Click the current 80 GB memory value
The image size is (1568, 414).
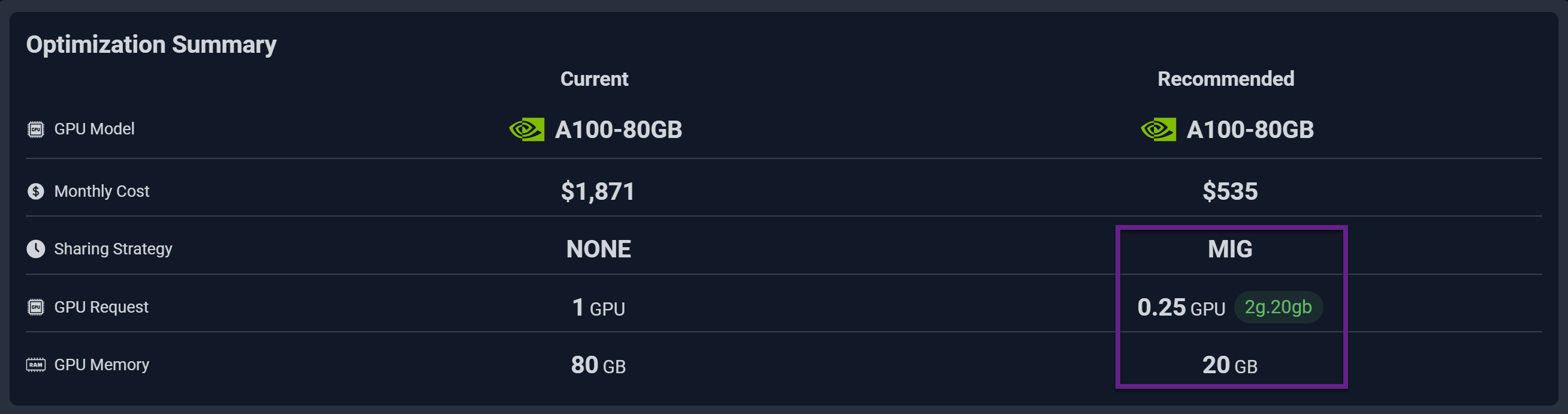598,365
